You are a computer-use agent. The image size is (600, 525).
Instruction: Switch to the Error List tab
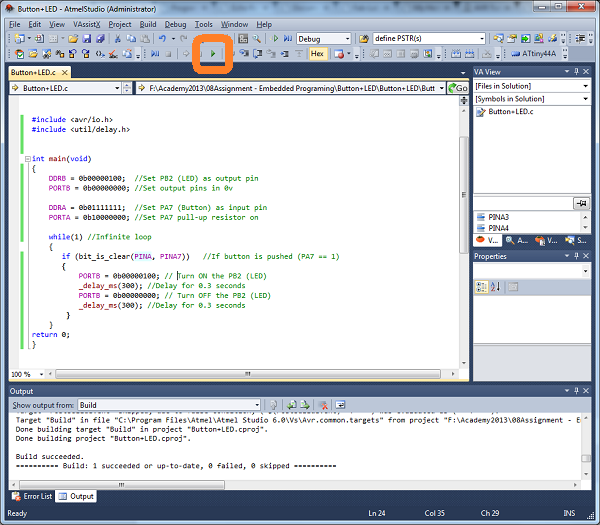pos(32,496)
